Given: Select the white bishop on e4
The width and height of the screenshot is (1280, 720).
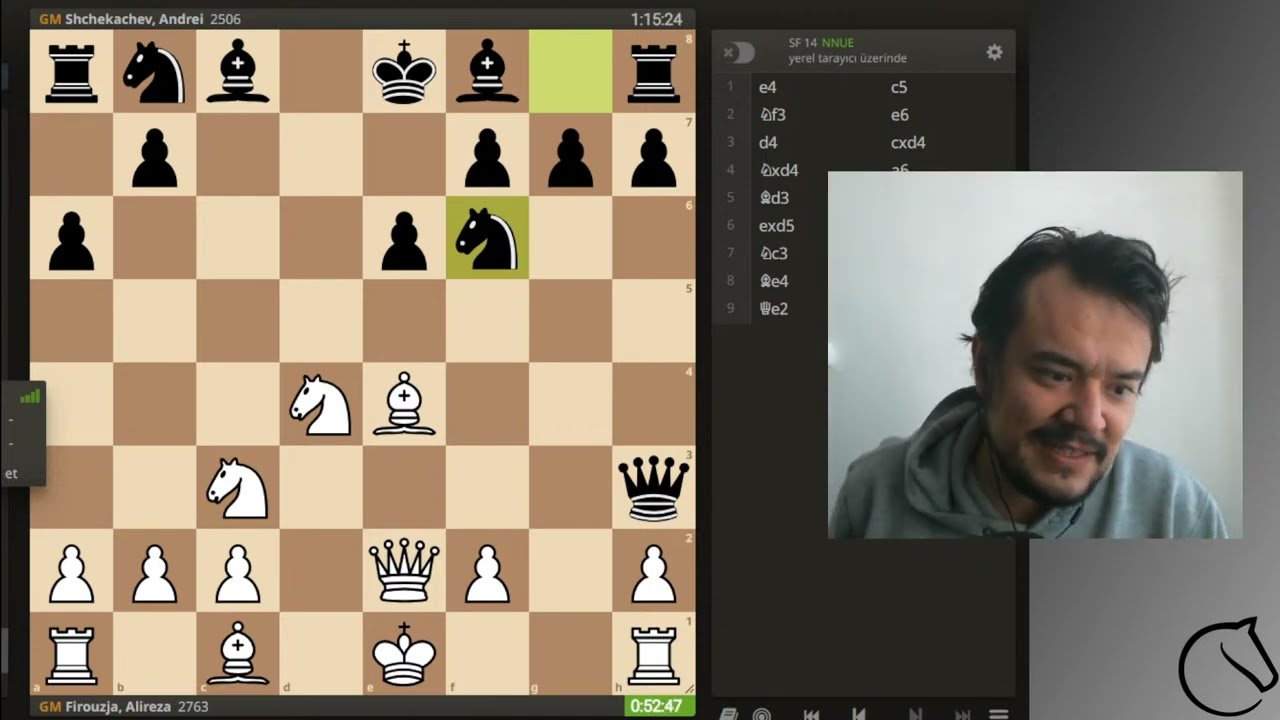Looking at the screenshot, I should 404,405.
